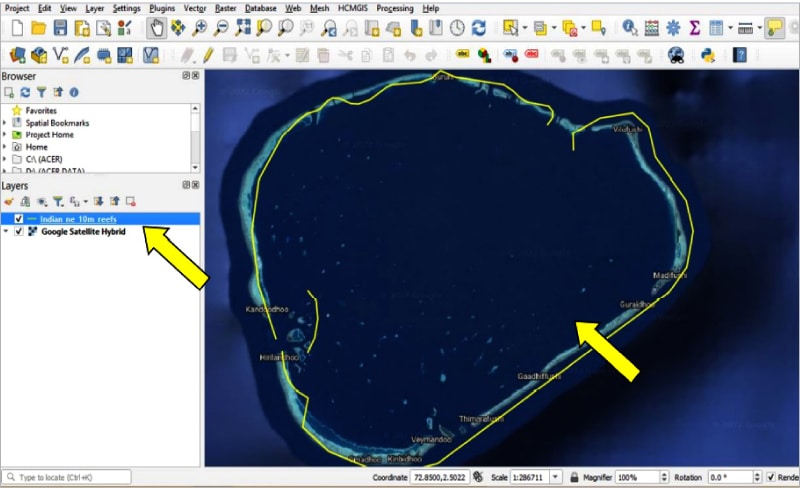Click the Refresh map icon
This screenshot has width=800, height=488.
pos(479,28)
